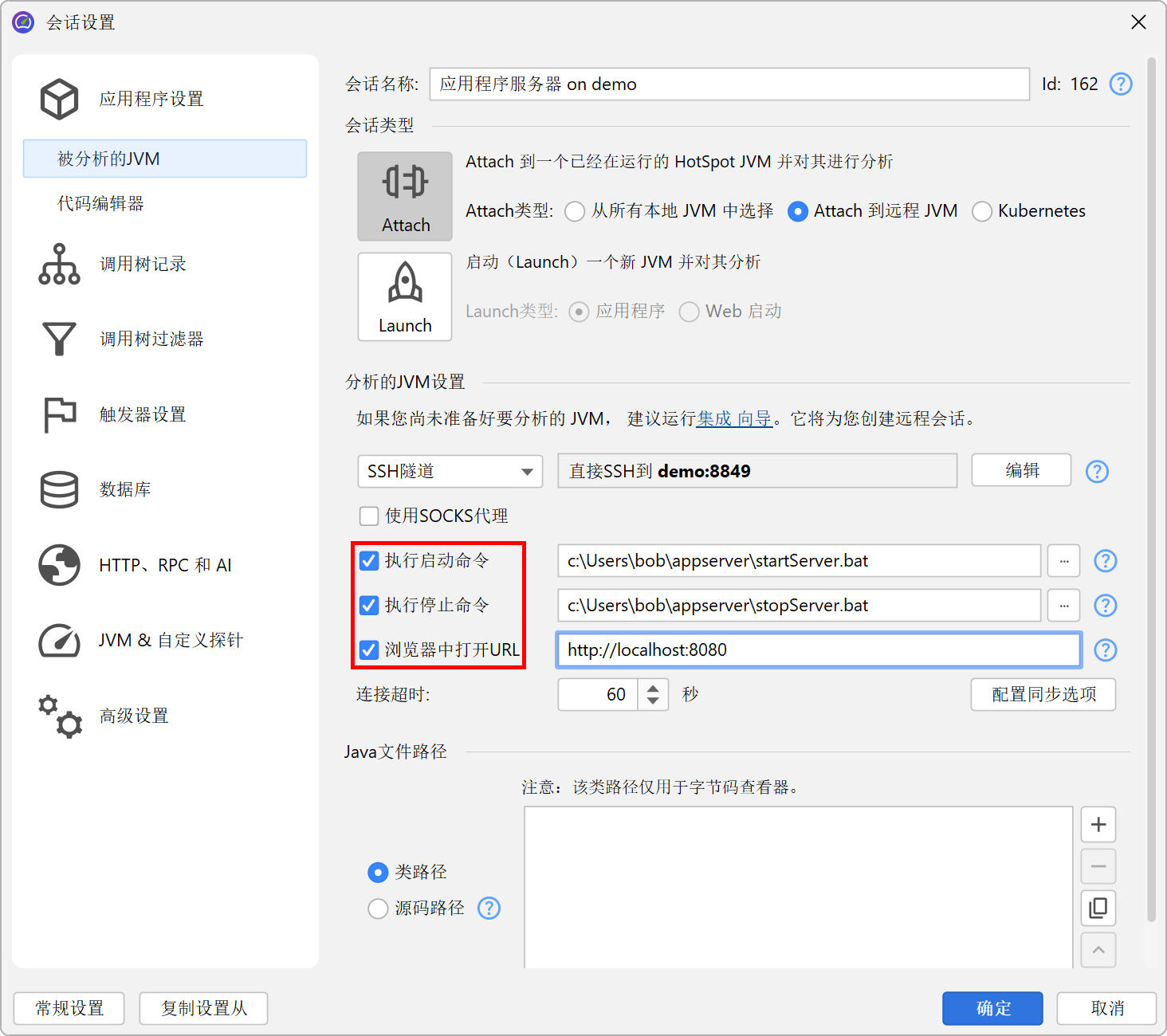Click the help icon beside session Id
Viewport: 1167px width, 1036px height.
1121,84
